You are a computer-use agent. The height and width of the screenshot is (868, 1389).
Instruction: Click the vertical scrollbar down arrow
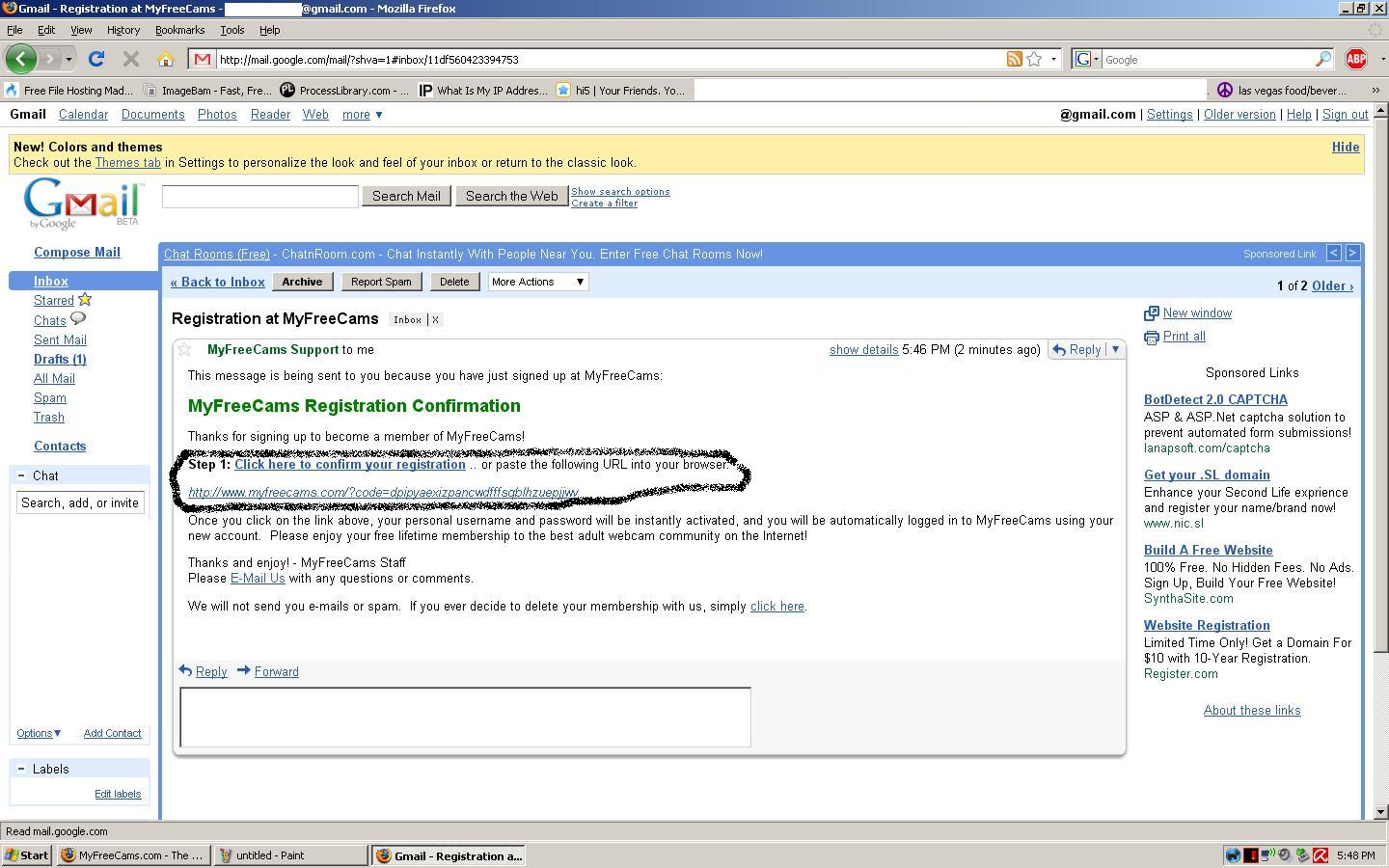click(x=1379, y=811)
